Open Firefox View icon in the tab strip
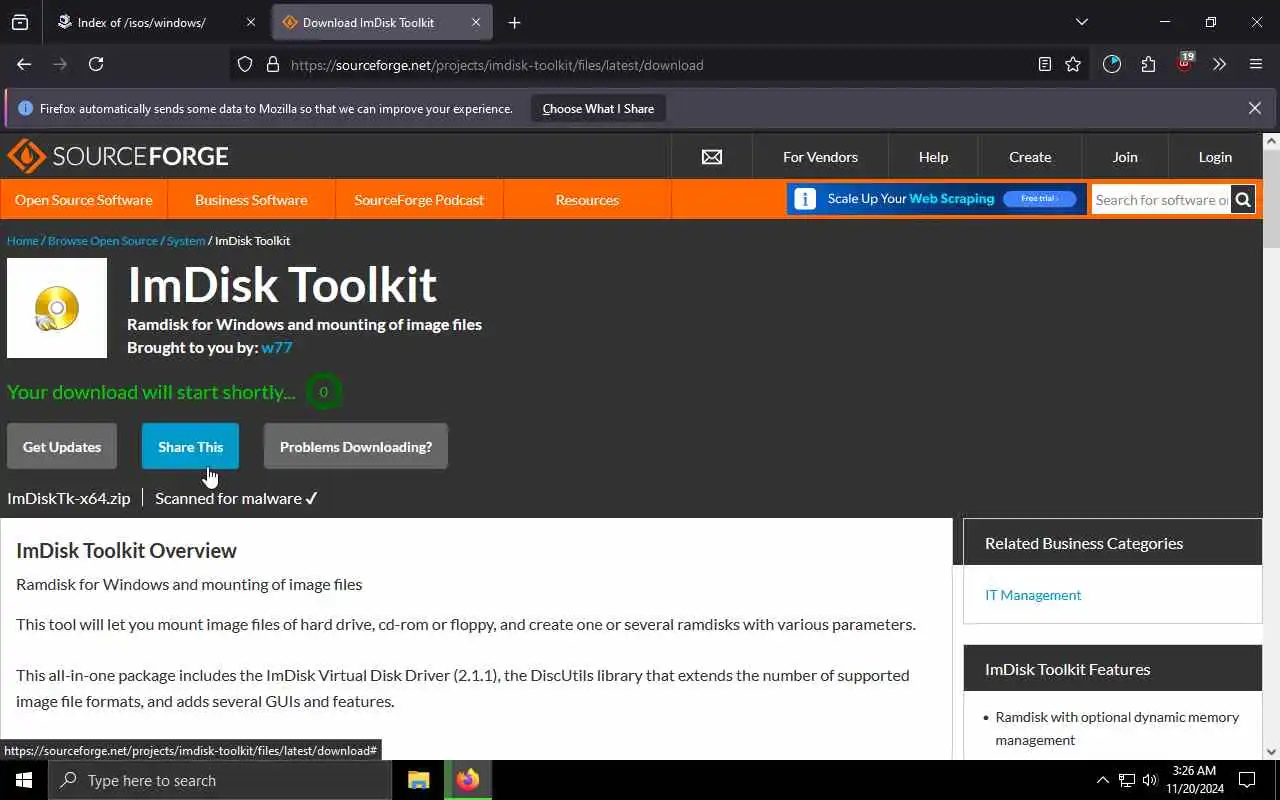 point(20,22)
